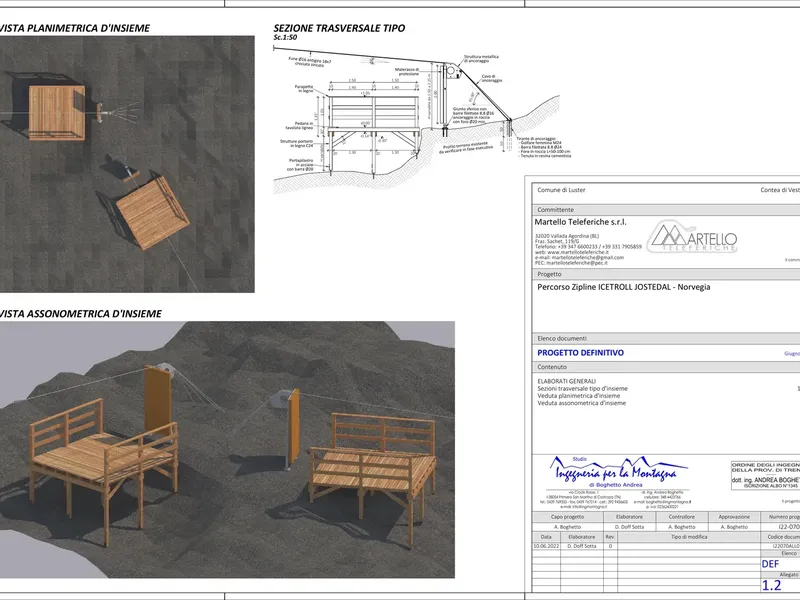Click 'D. Doff Sotta' beside the 10.06.2022 date
This screenshot has height=600, width=800.
click(582, 546)
